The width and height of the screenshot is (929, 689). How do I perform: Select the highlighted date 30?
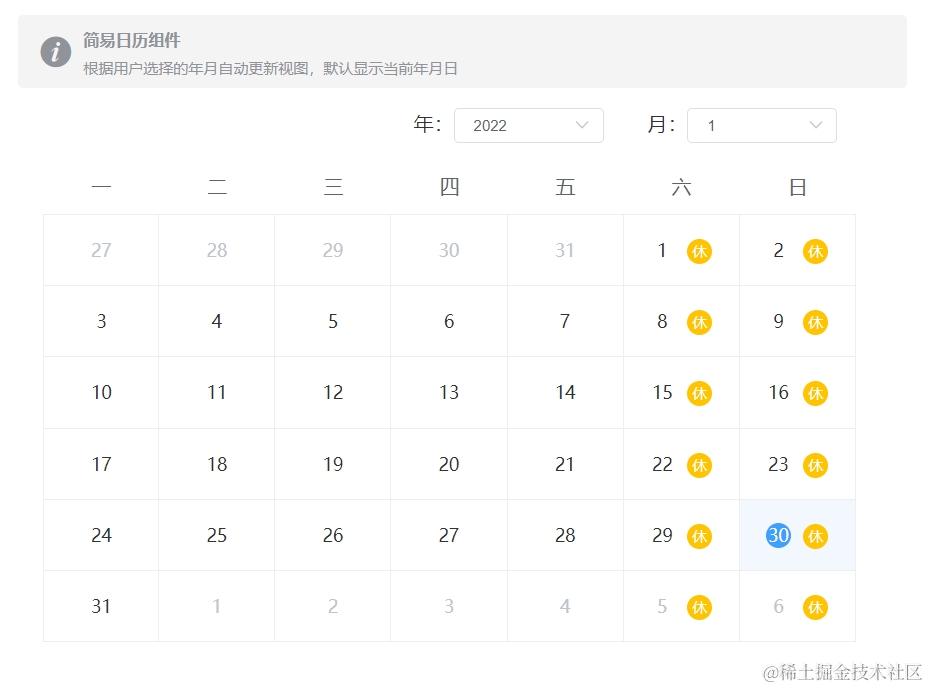(778, 536)
